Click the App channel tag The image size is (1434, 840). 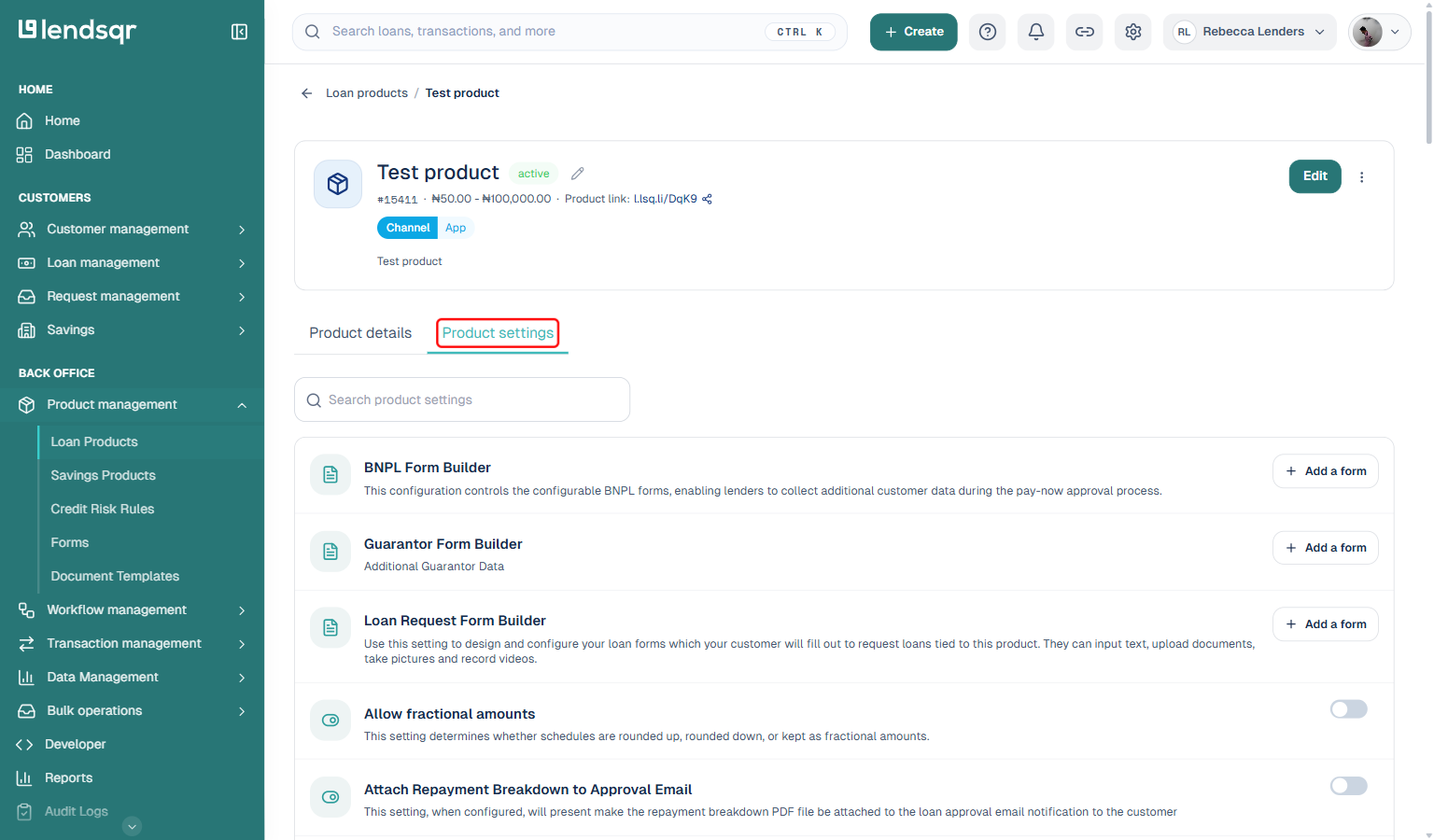tap(456, 228)
